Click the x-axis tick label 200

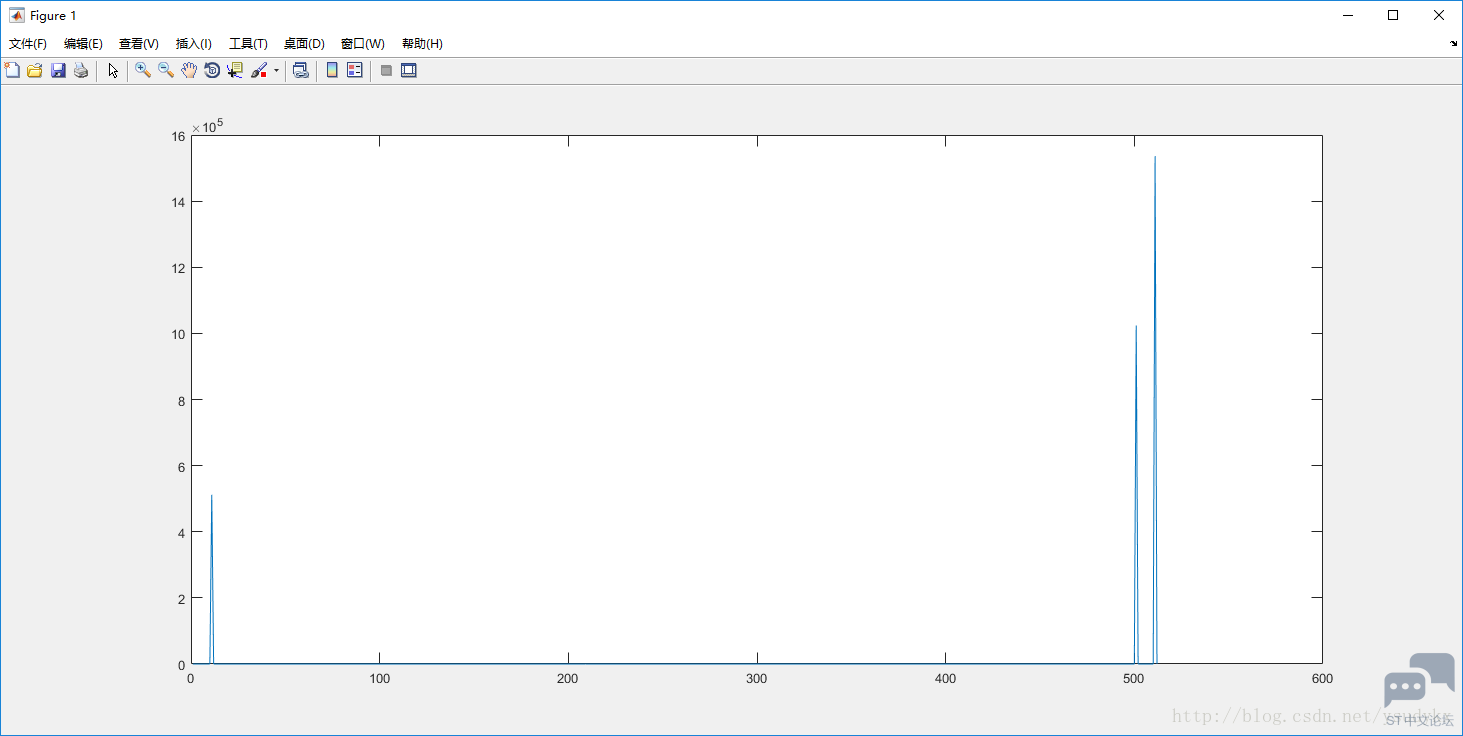tap(568, 679)
